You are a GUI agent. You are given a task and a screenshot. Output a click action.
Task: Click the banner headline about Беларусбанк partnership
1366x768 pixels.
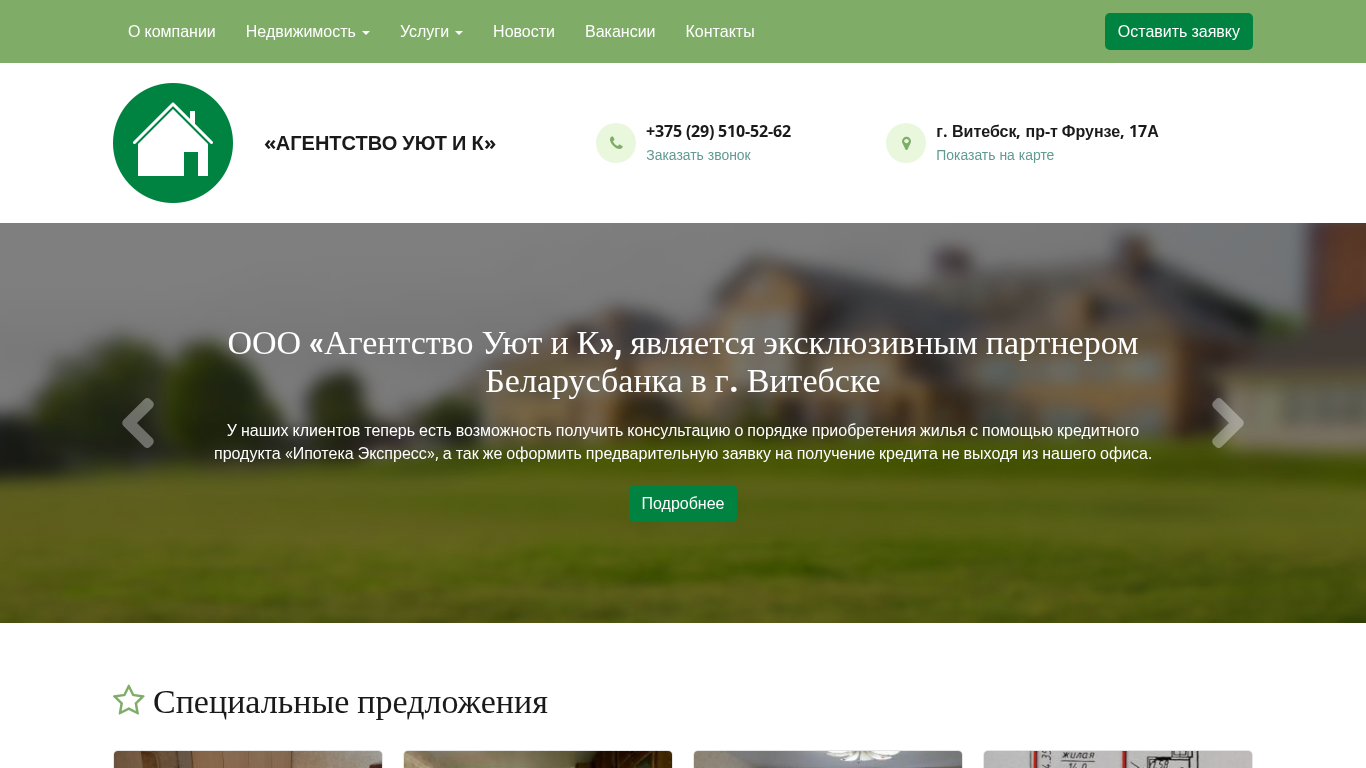click(683, 362)
